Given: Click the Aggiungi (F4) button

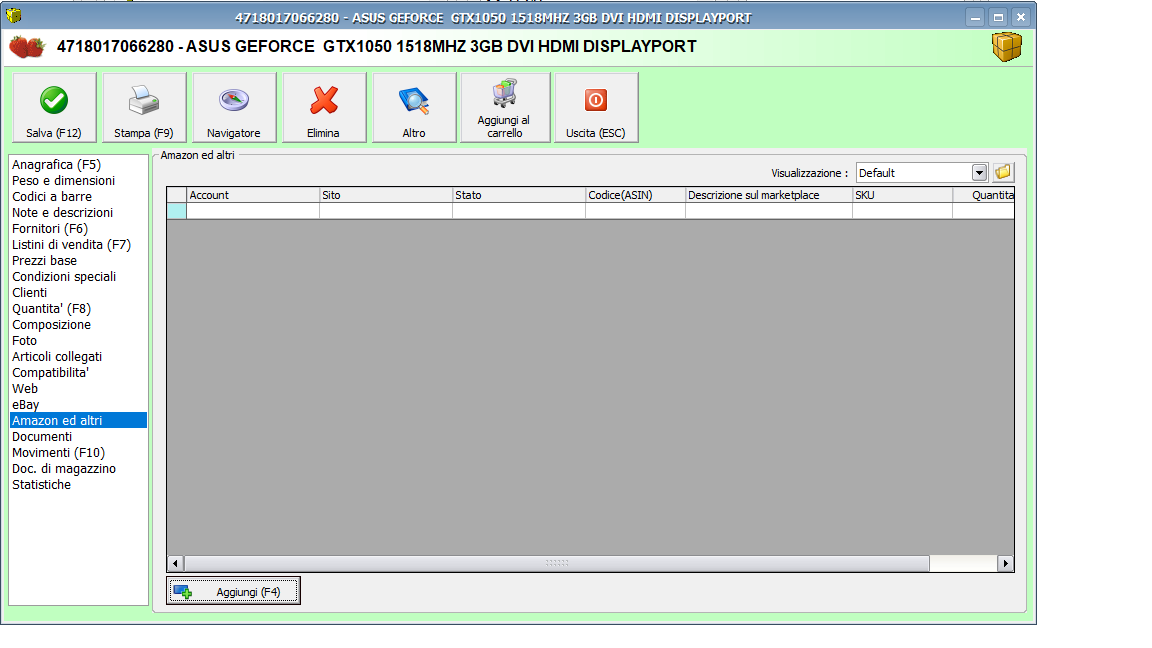Looking at the screenshot, I should (234, 591).
